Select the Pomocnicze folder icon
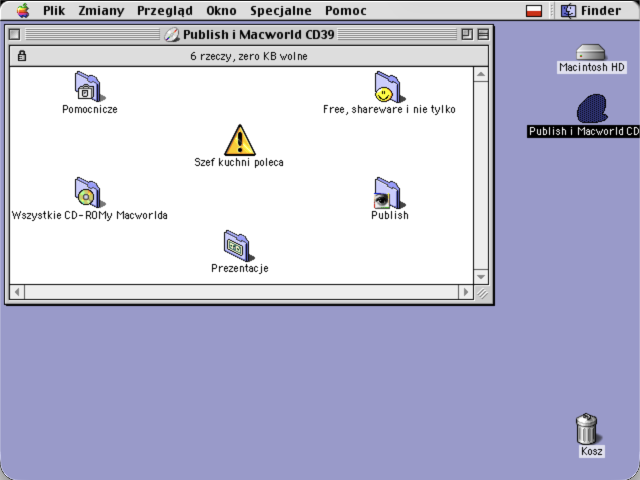The image size is (640, 480). [x=89, y=87]
